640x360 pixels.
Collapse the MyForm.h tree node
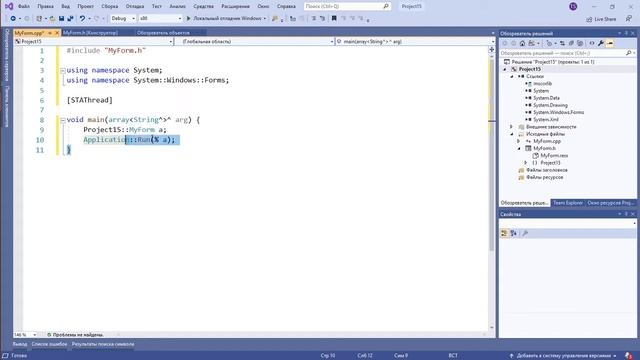pos(519,149)
